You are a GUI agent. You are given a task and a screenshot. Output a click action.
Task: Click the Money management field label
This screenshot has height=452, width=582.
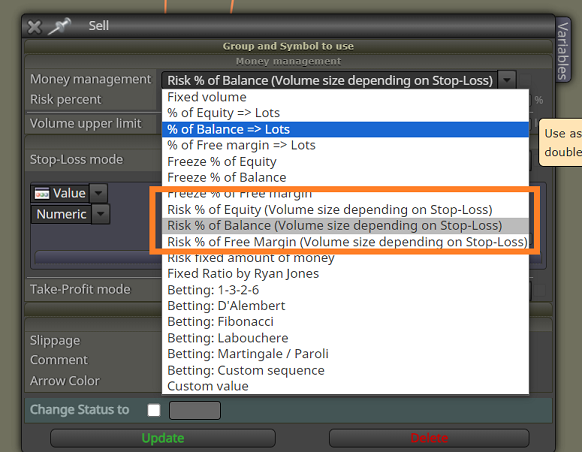click(91, 79)
